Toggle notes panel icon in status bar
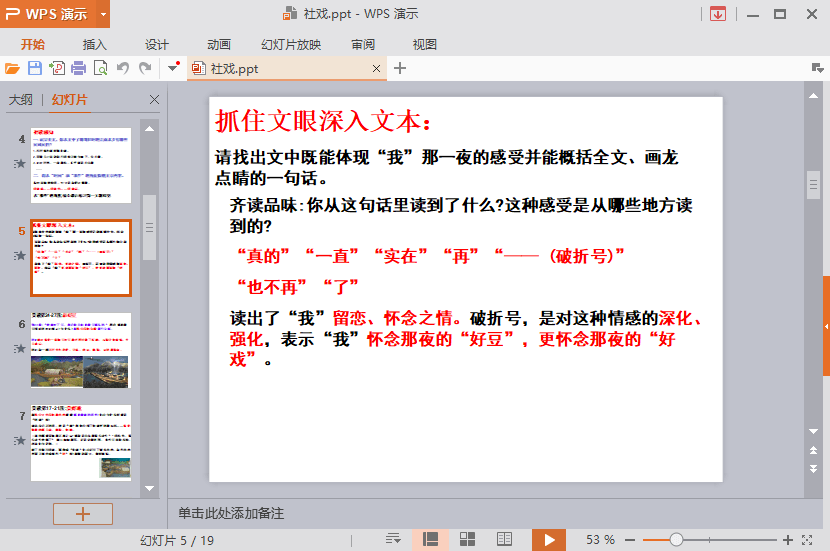The width and height of the screenshot is (830, 551). (393, 539)
